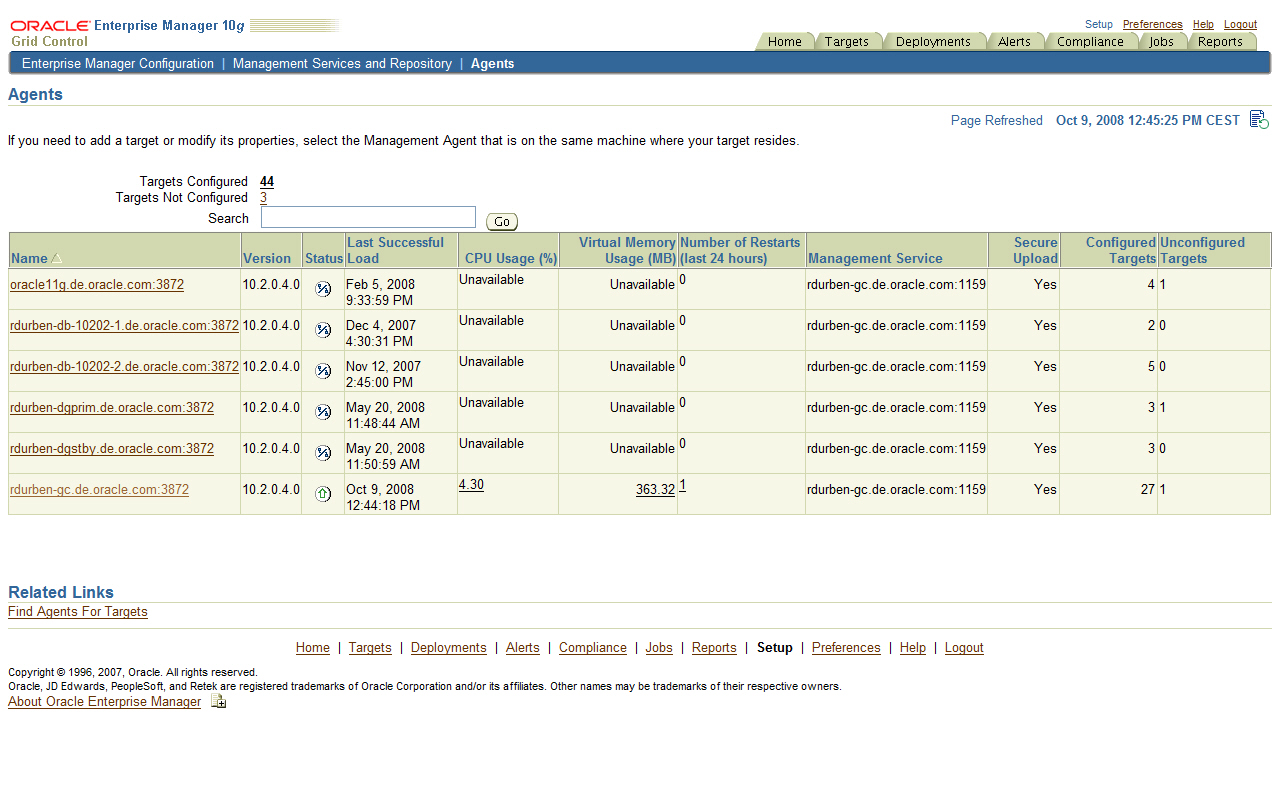Image resolution: width=1280 pixels, height=799 pixels.
Task: Open the Deployments tab
Action: [933, 42]
